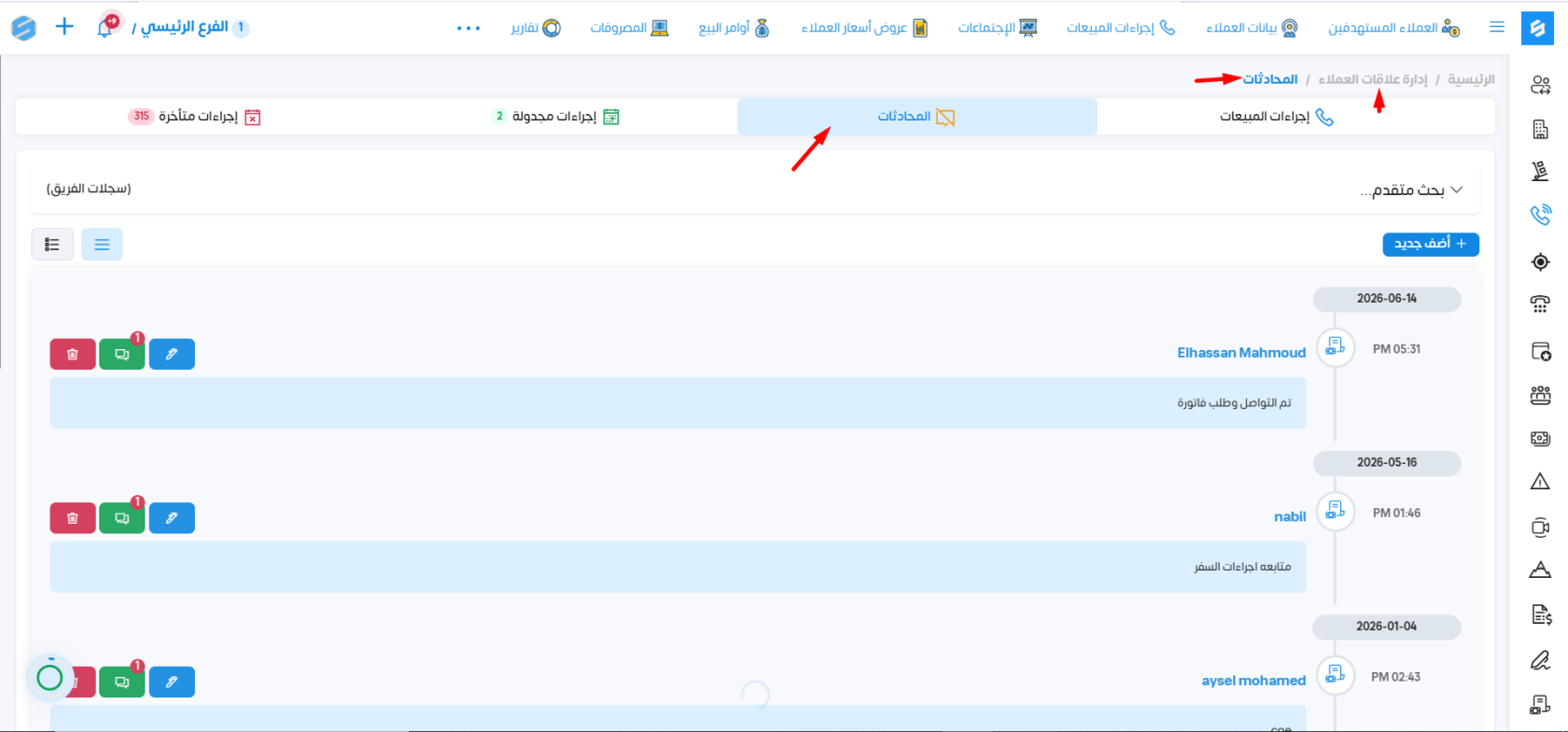The image size is (1568, 732).
Task: Delete the Elhassan Mahmoud conversation
Action: tap(73, 355)
